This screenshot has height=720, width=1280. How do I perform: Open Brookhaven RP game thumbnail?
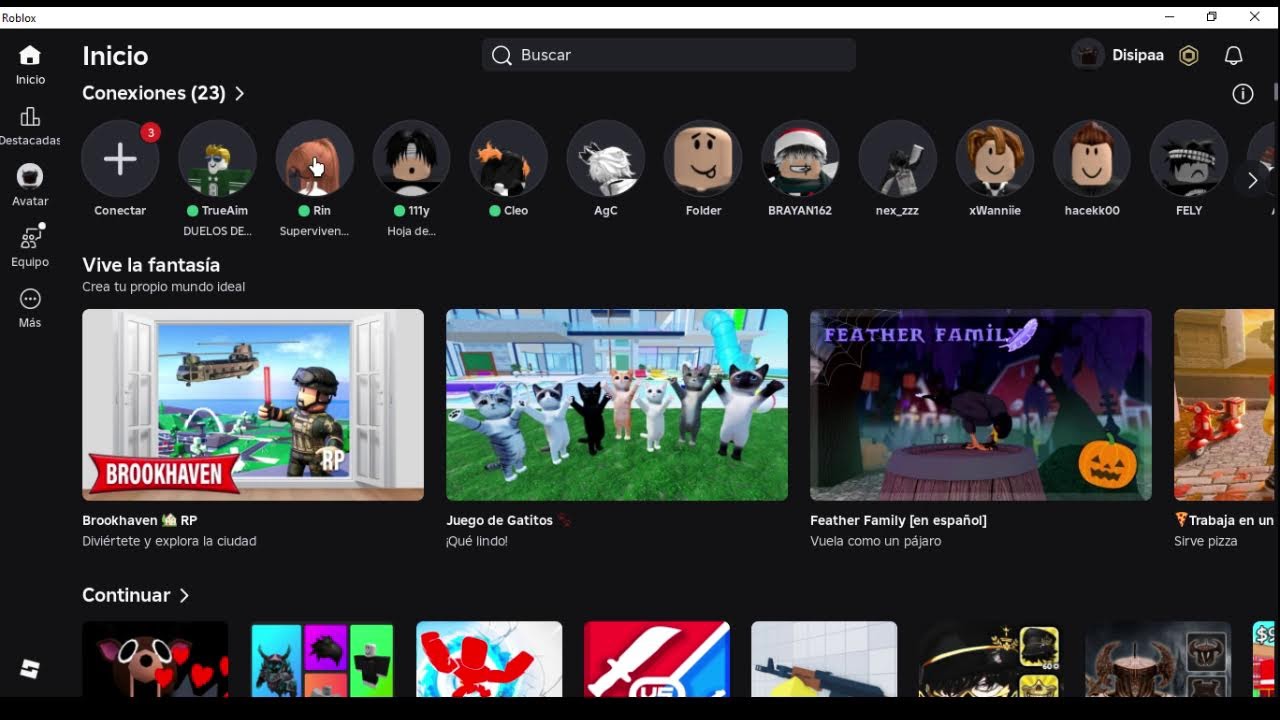[x=253, y=405]
